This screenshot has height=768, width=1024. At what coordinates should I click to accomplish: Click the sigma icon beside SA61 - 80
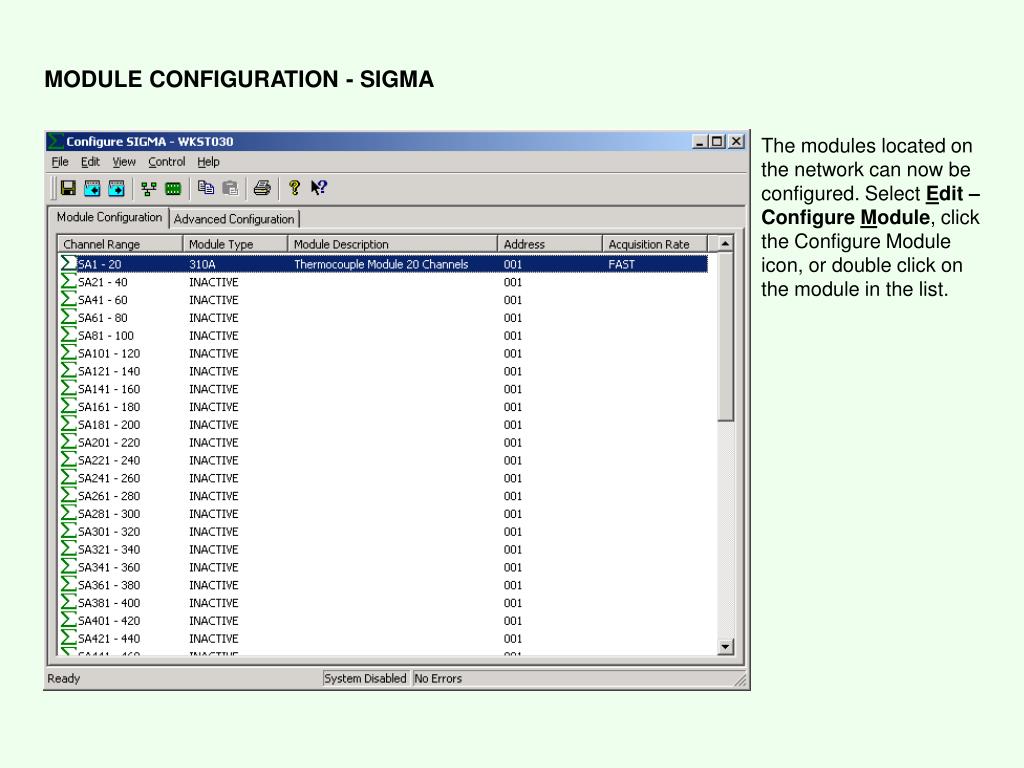point(69,317)
